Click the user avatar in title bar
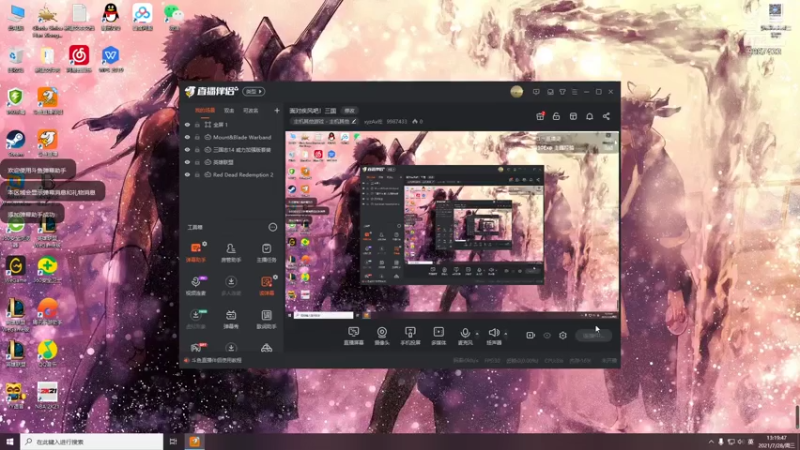The height and width of the screenshot is (450, 800). [516, 92]
